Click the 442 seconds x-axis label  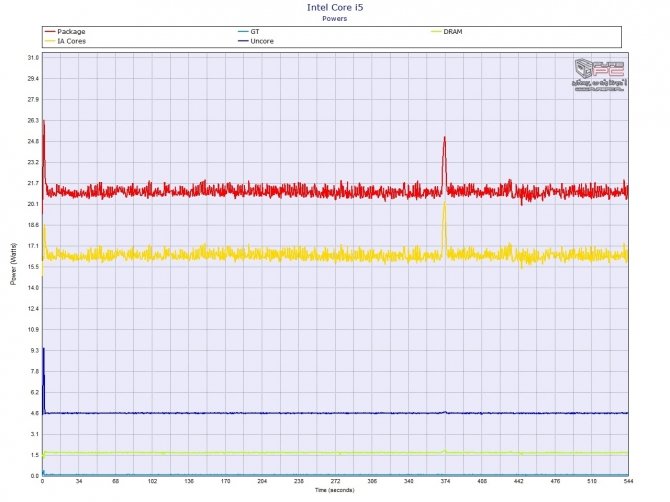[519, 481]
